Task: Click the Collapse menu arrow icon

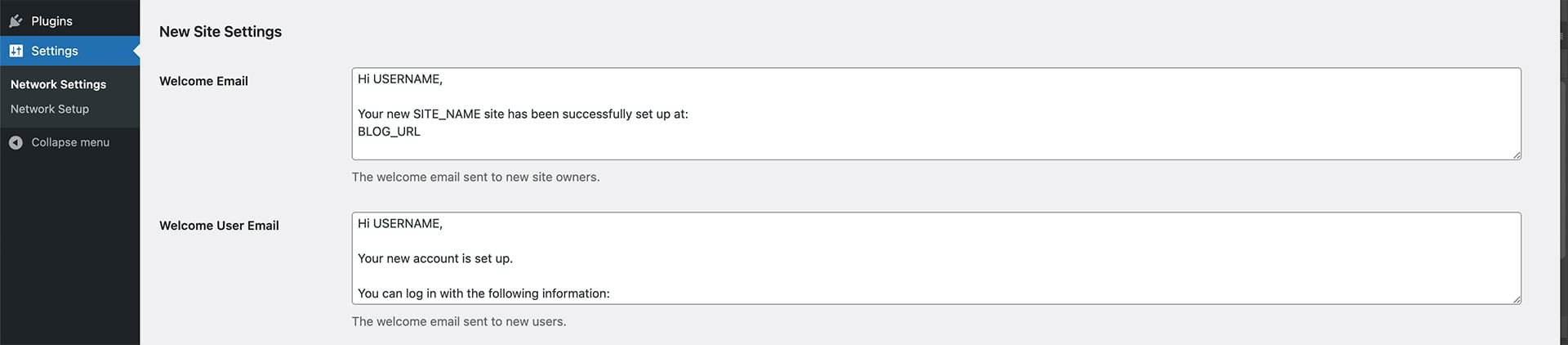Action: pos(16,142)
